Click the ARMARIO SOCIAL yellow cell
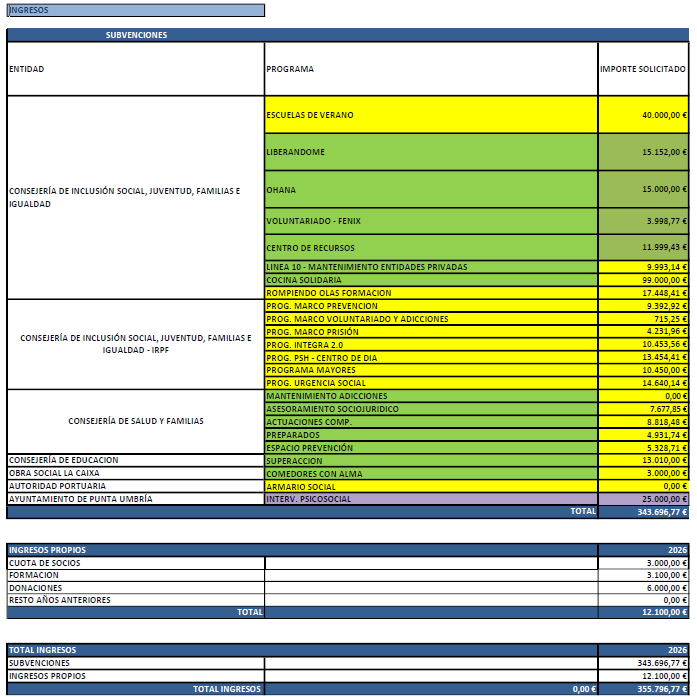The width and height of the screenshot is (697, 697). (431, 486)
